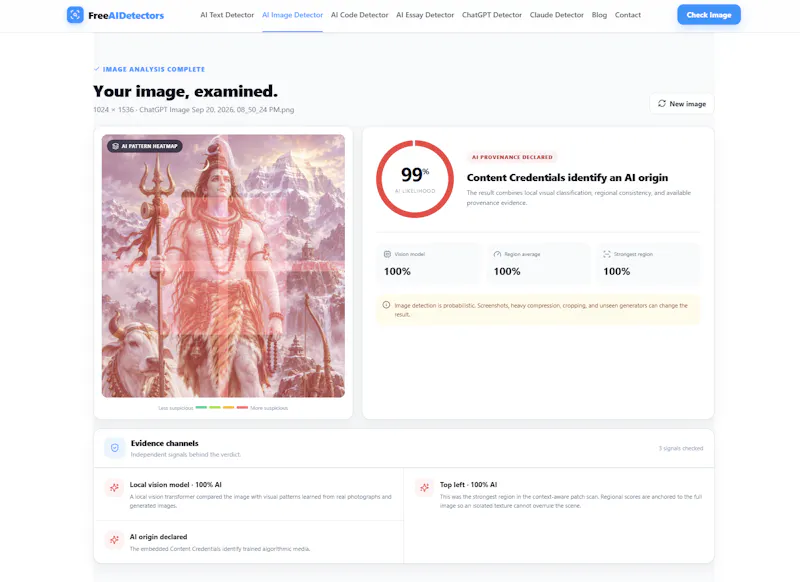Click the AI Provenance Declared badge

[512, 157]
